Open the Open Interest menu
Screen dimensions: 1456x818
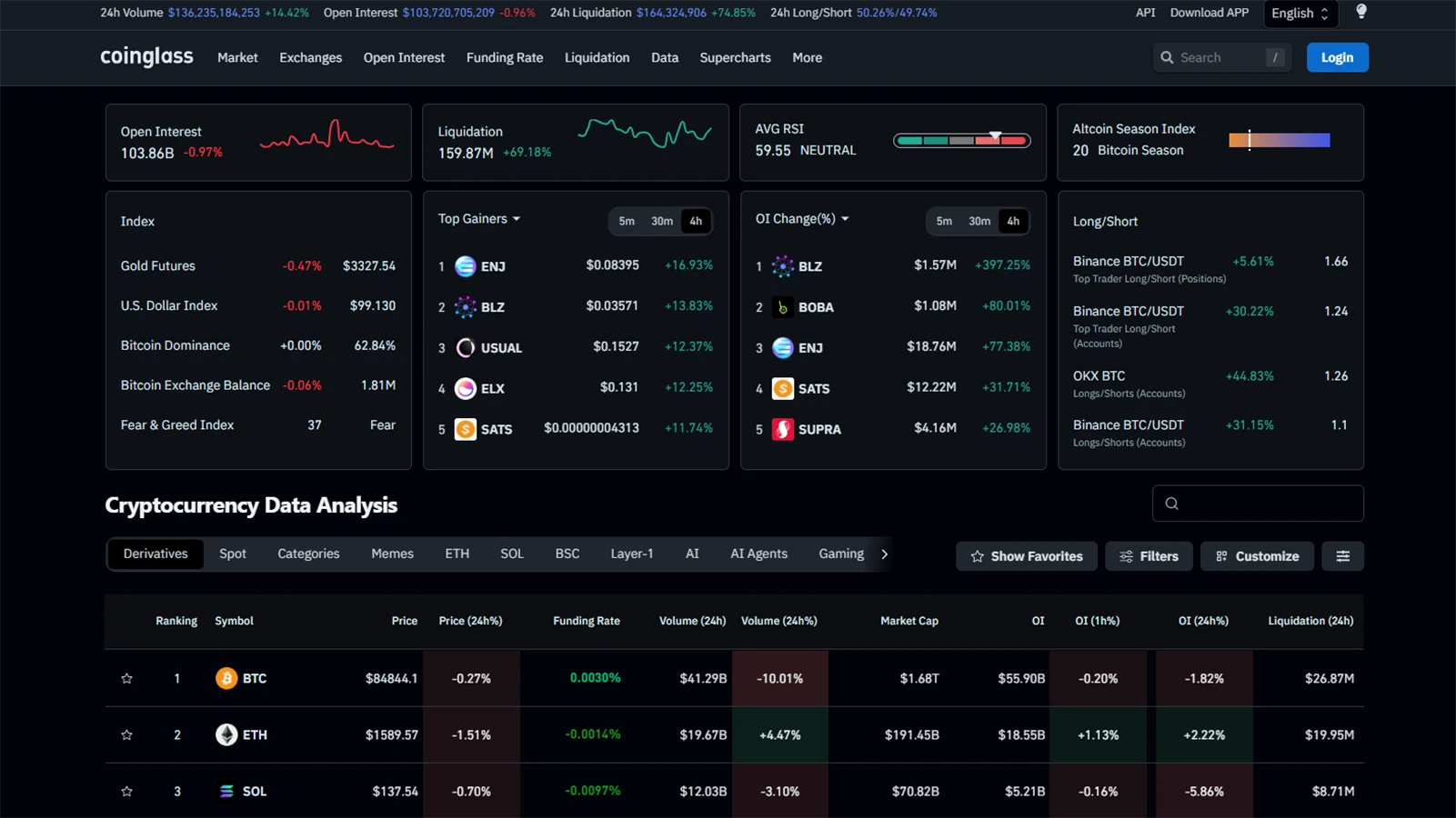[x=404, y=57]
